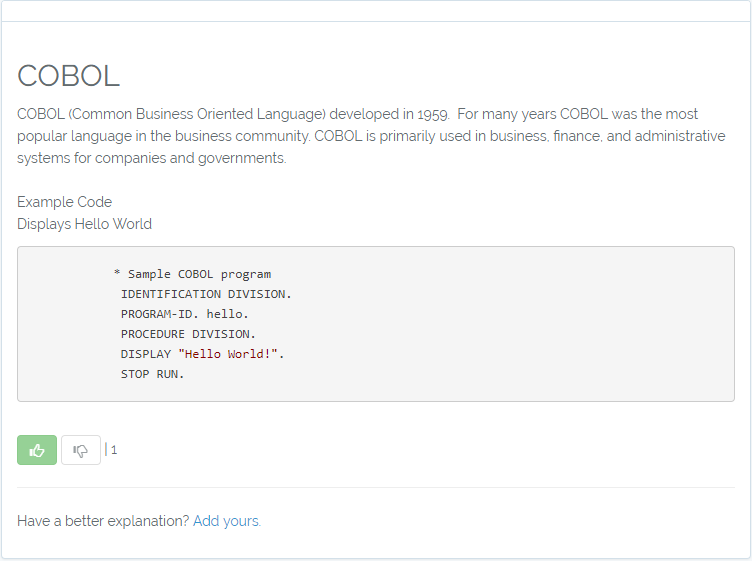Image resolution: width=752 pixels, height=561 pixels.
Task: Click the "PROGRAM-ID. hello." code line
Action: pos(185,314)
